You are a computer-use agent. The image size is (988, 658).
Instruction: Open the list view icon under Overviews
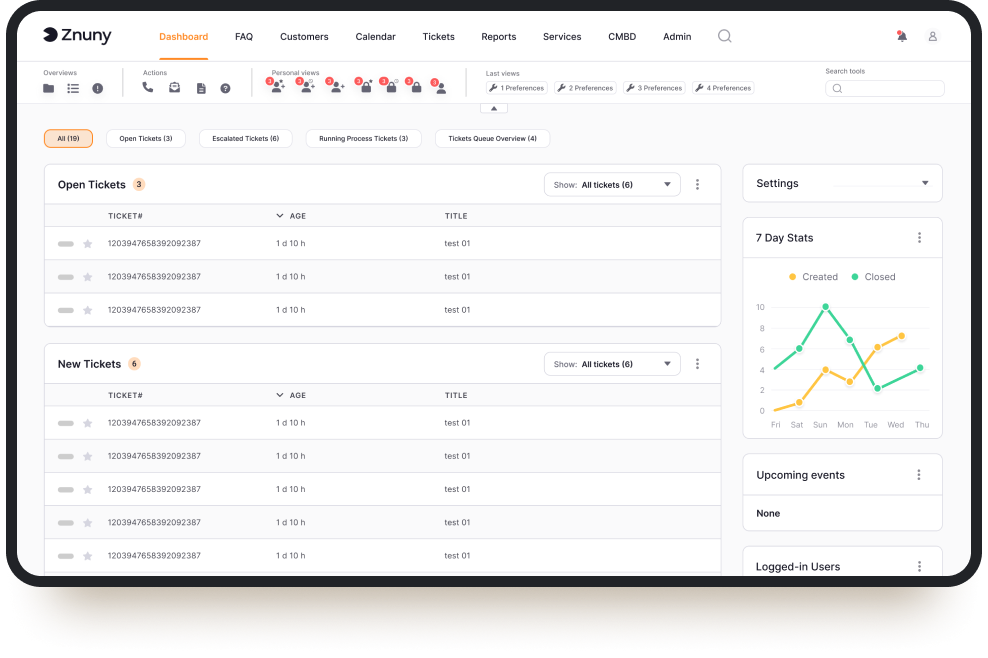coord(73,88)
